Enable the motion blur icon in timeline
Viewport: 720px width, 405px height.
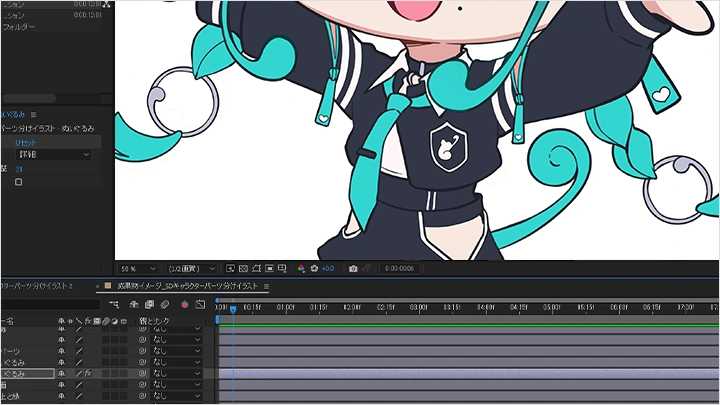(x=165, y=304)
